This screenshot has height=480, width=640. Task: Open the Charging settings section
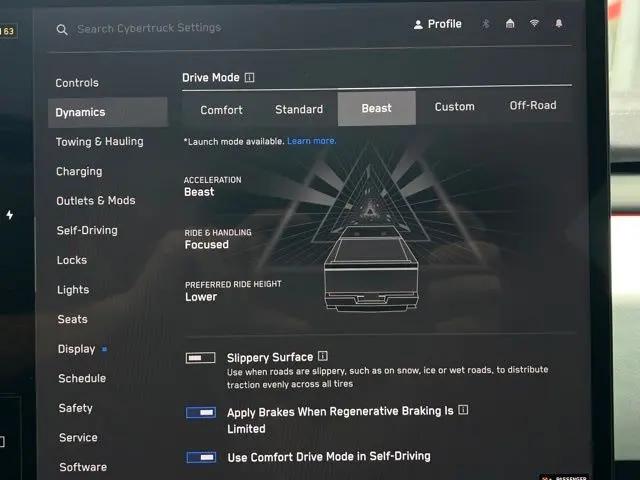click(x=79, y=171)
